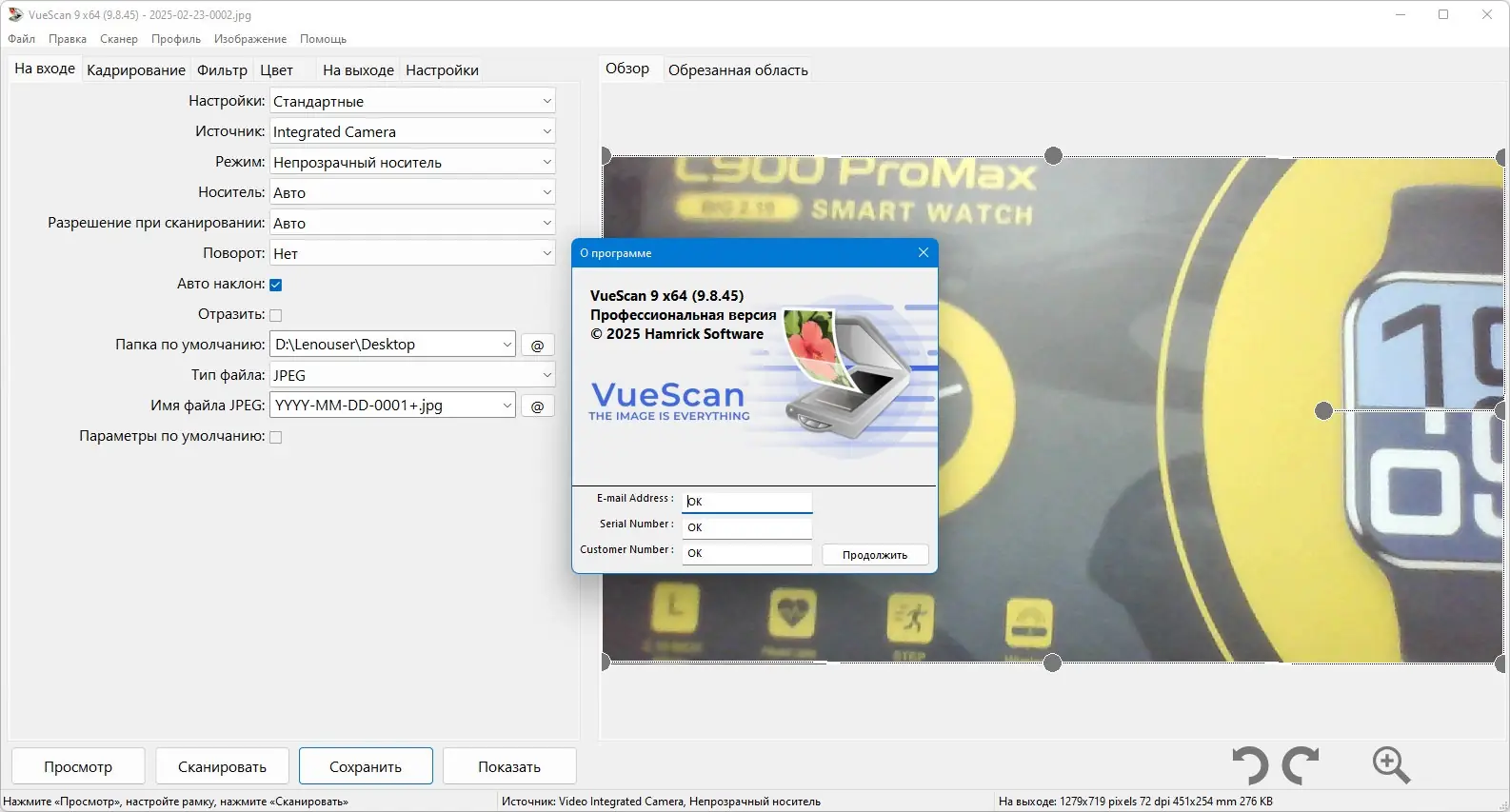Click status text 'Источник: Video Integrated Camera'
This screenshot has width=1510, height=812.
pyautogui.click(x=661, y=802)
